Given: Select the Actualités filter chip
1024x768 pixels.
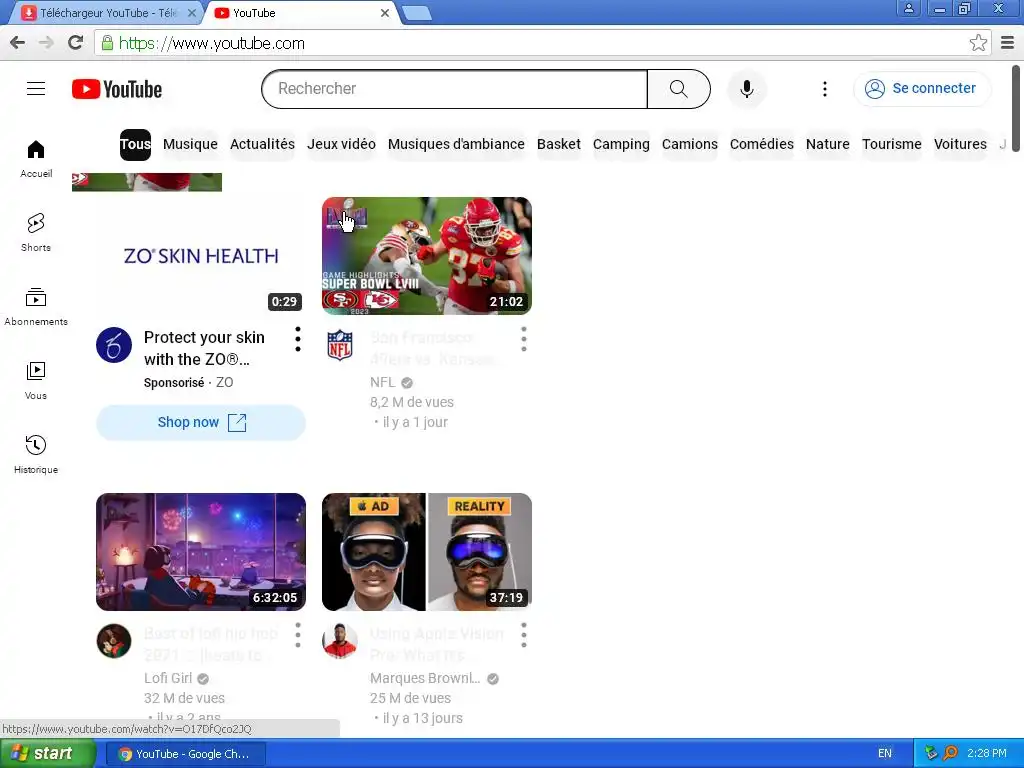Looking at the screenshot, I should [x=262, y=144].
